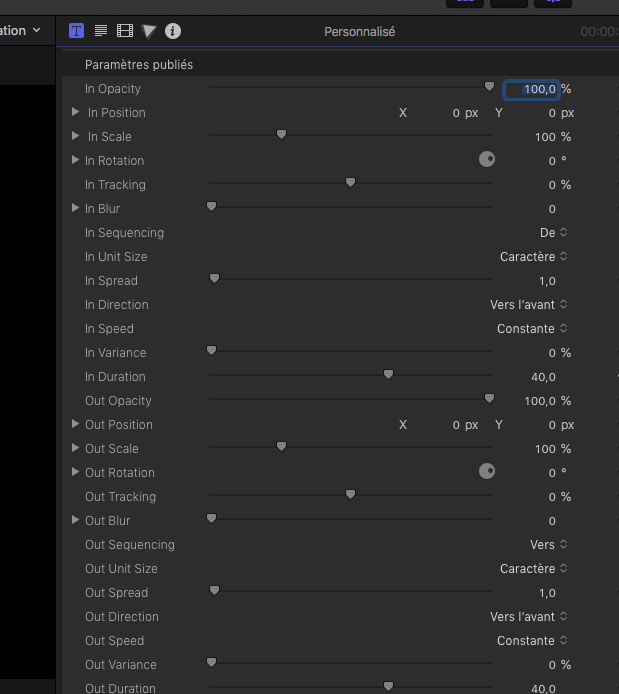619x694 pixels.
Task: Open the Video inspector filmstrip icon
Action: click(125, 31)
